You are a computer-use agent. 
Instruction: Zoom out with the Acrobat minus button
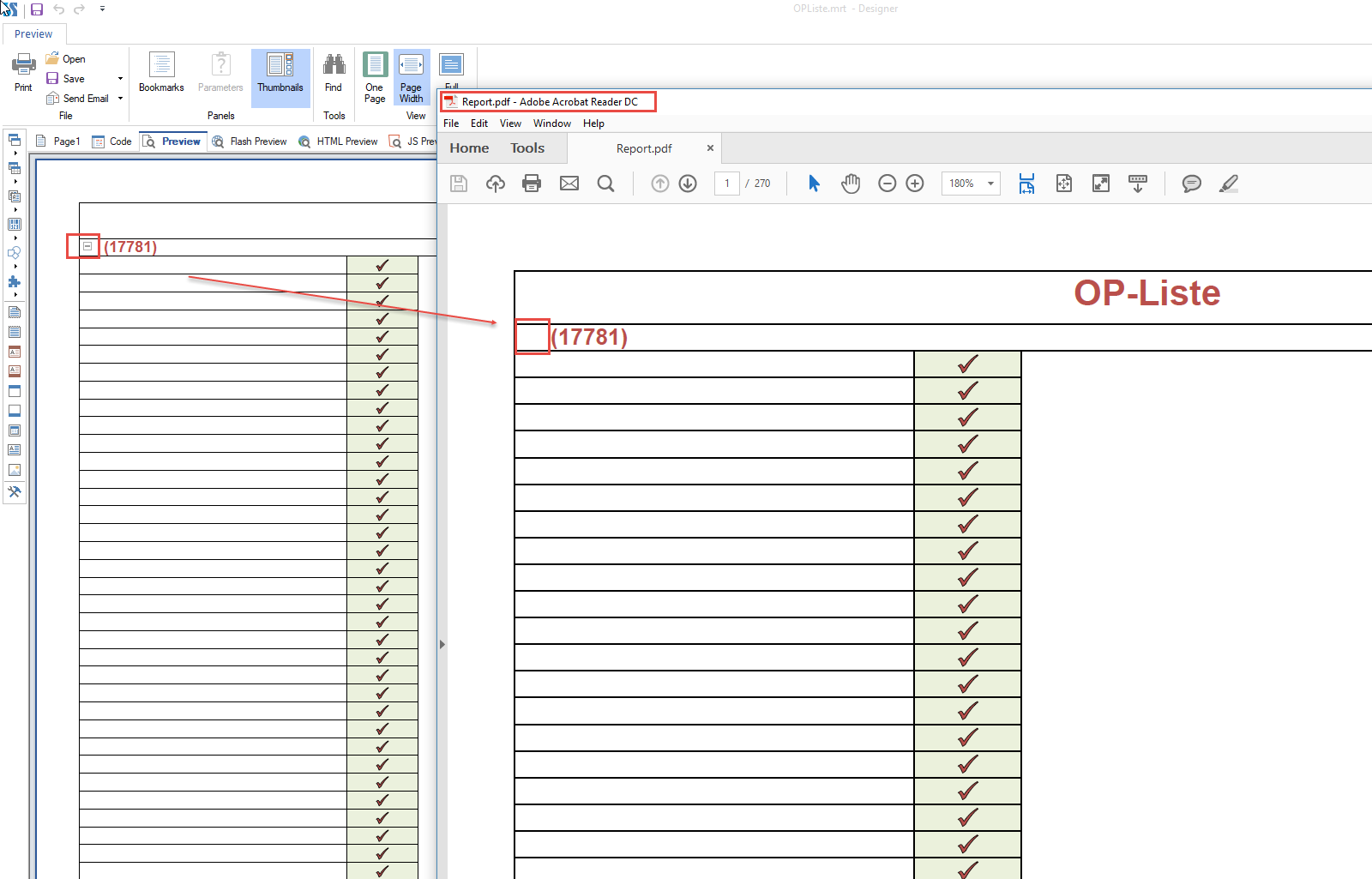point(888,184)
